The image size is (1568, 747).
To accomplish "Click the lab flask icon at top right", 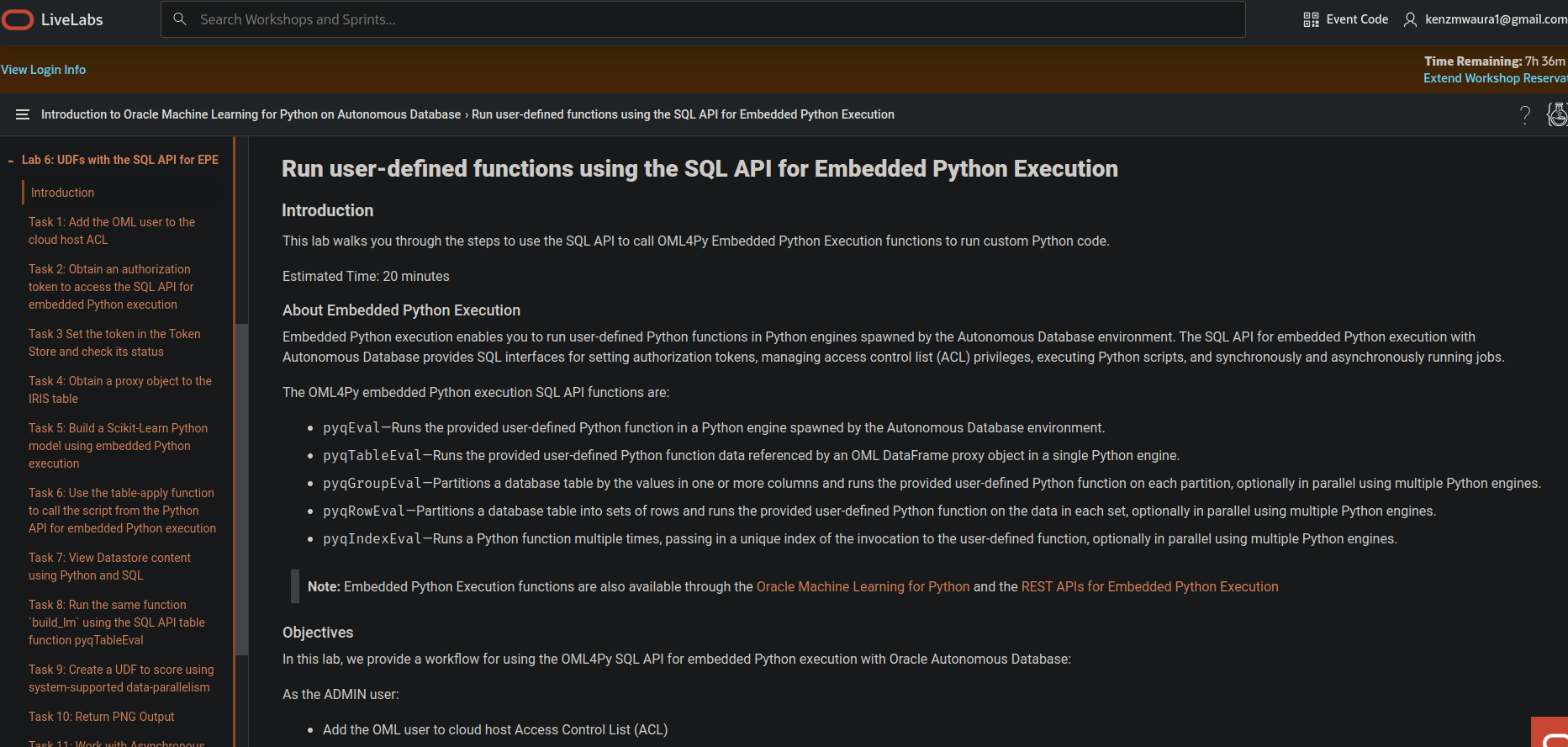I will 1557,114.
